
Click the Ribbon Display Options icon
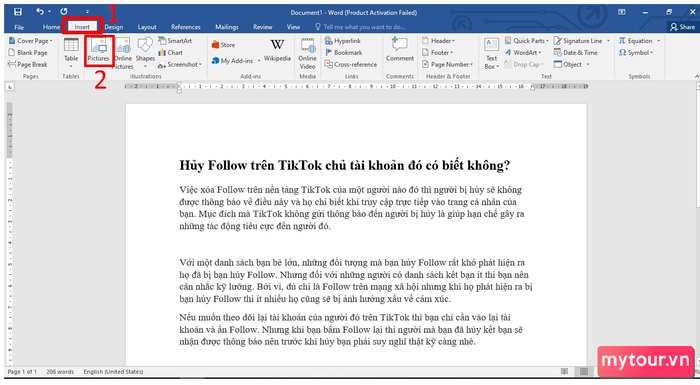tap(622, 12)
